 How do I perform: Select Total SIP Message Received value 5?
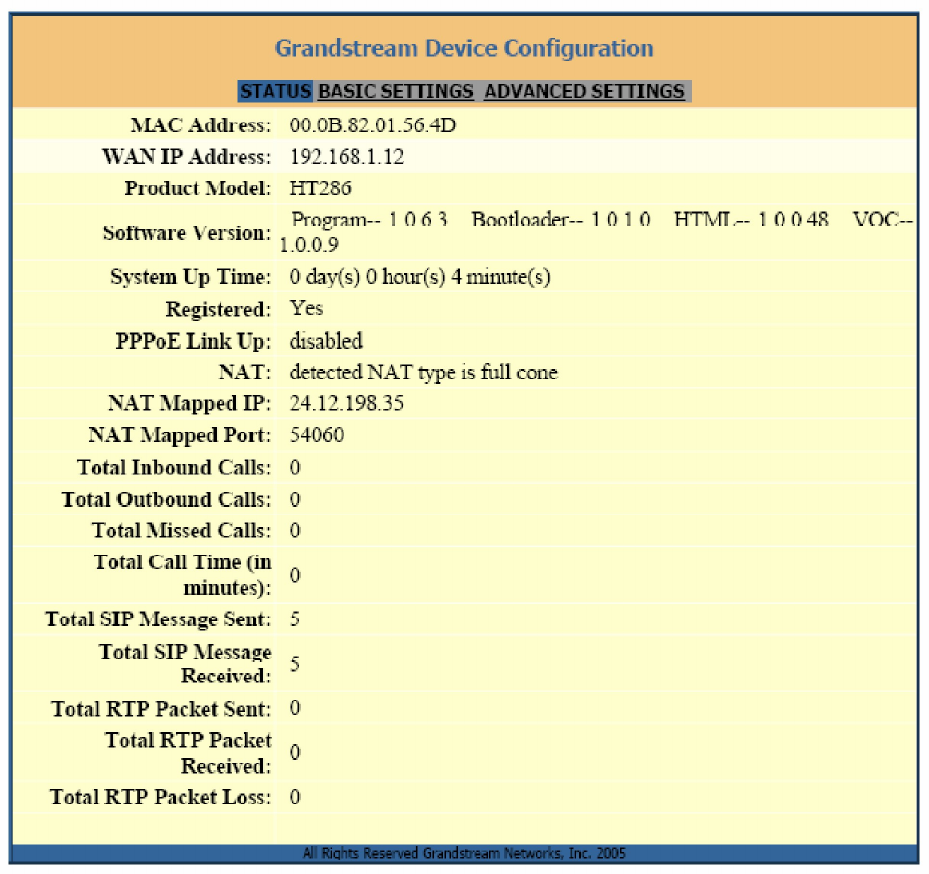pos(295,664)
